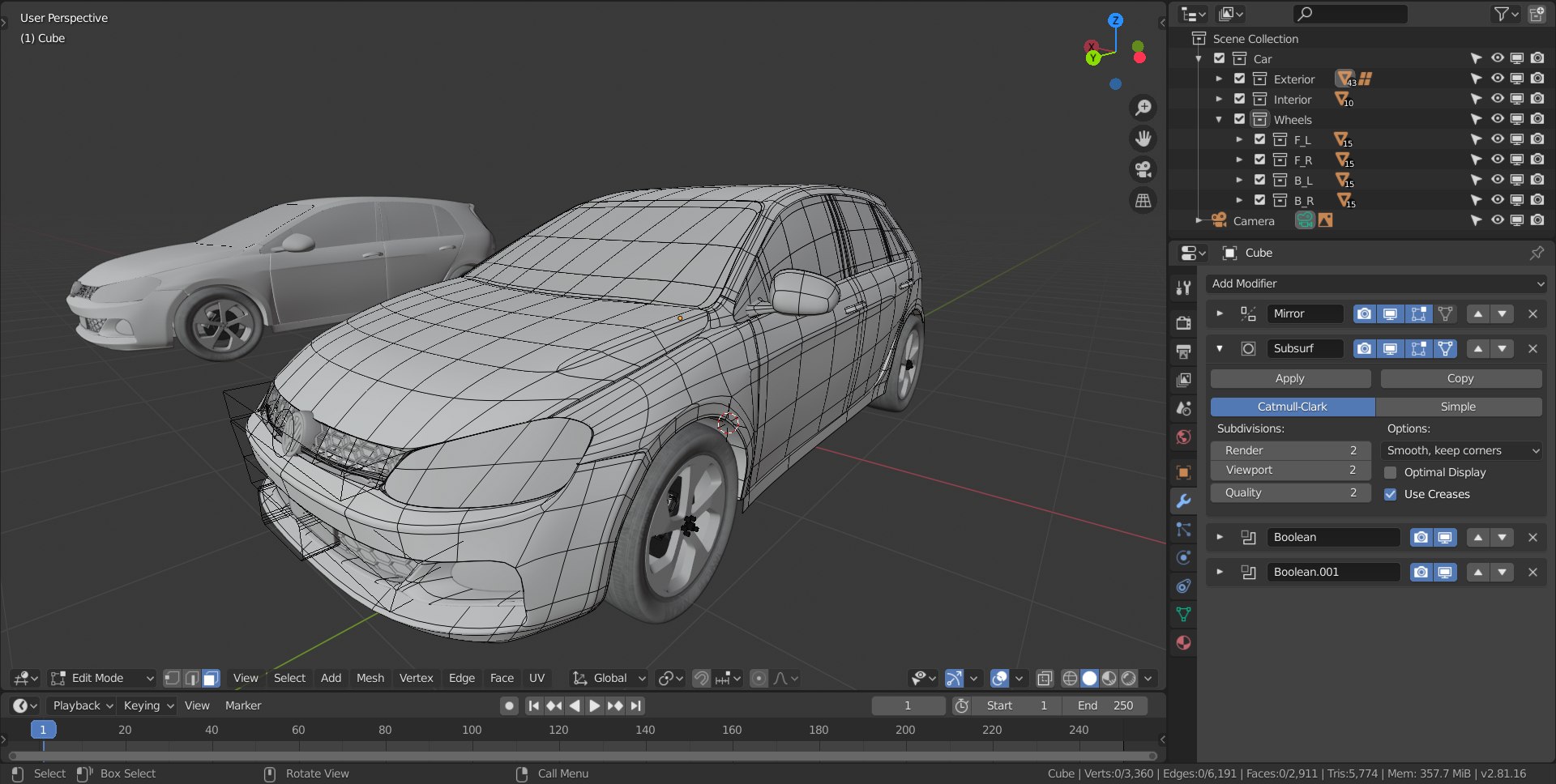Screen dimensions: 1556x784
Task: Copy the Subsurf modifier
Action: pyautogui.click(x=1460, y=378)
